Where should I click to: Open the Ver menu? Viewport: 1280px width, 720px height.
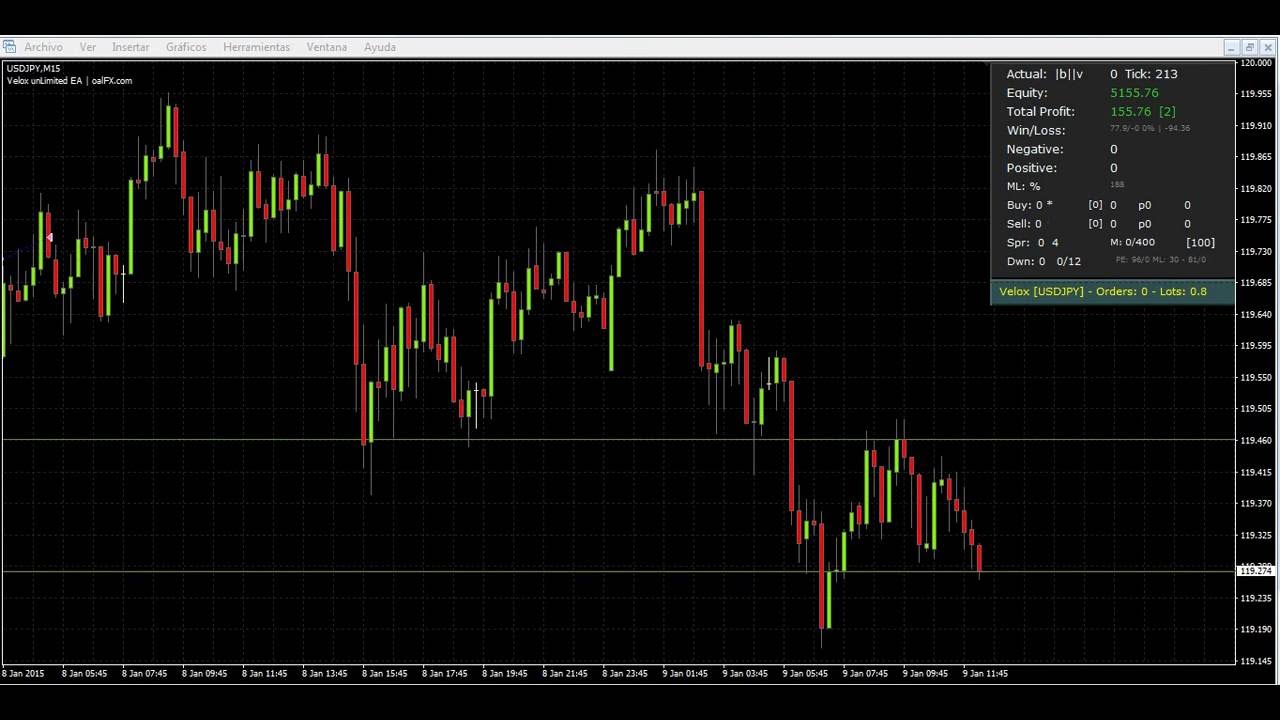88,47
